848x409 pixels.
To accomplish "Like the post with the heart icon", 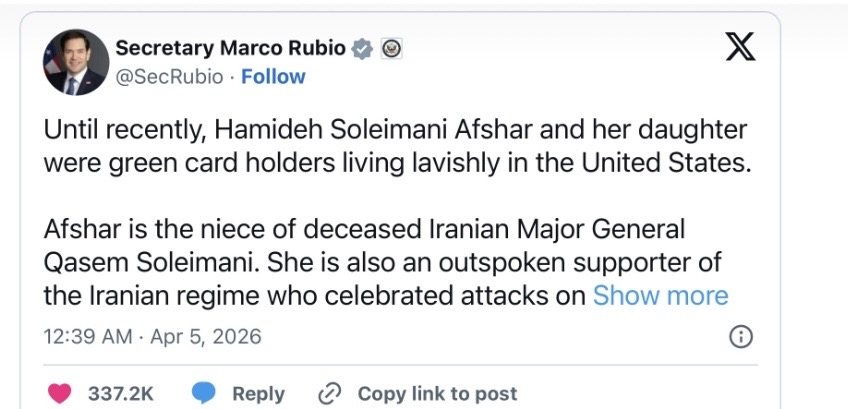I will click(61, 393).
